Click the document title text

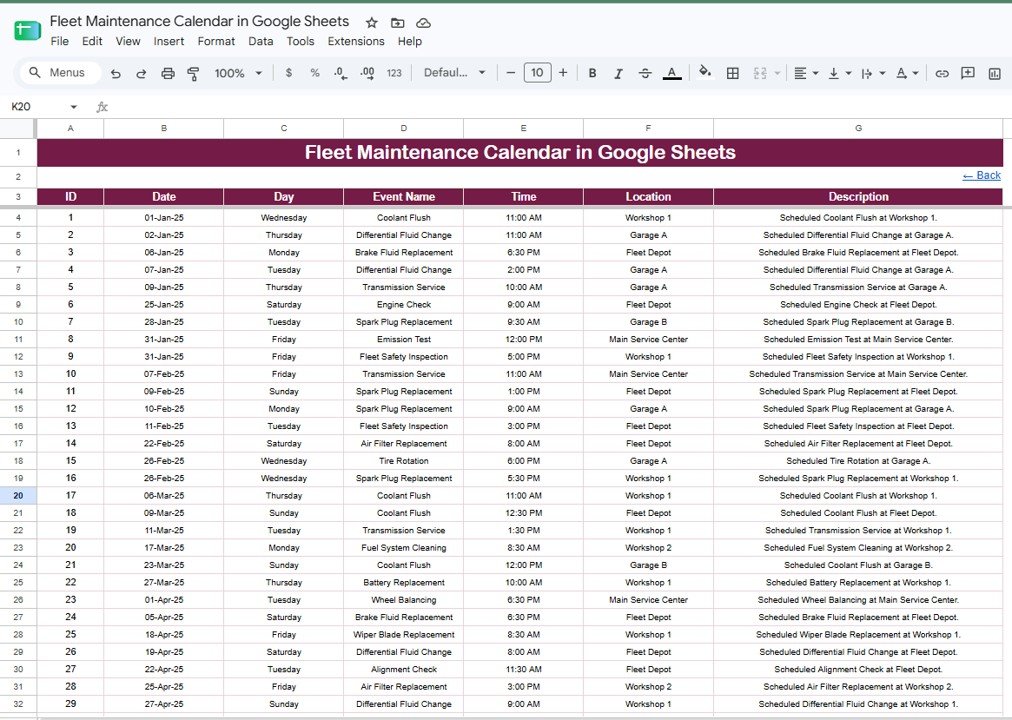(x=199, y=21)
